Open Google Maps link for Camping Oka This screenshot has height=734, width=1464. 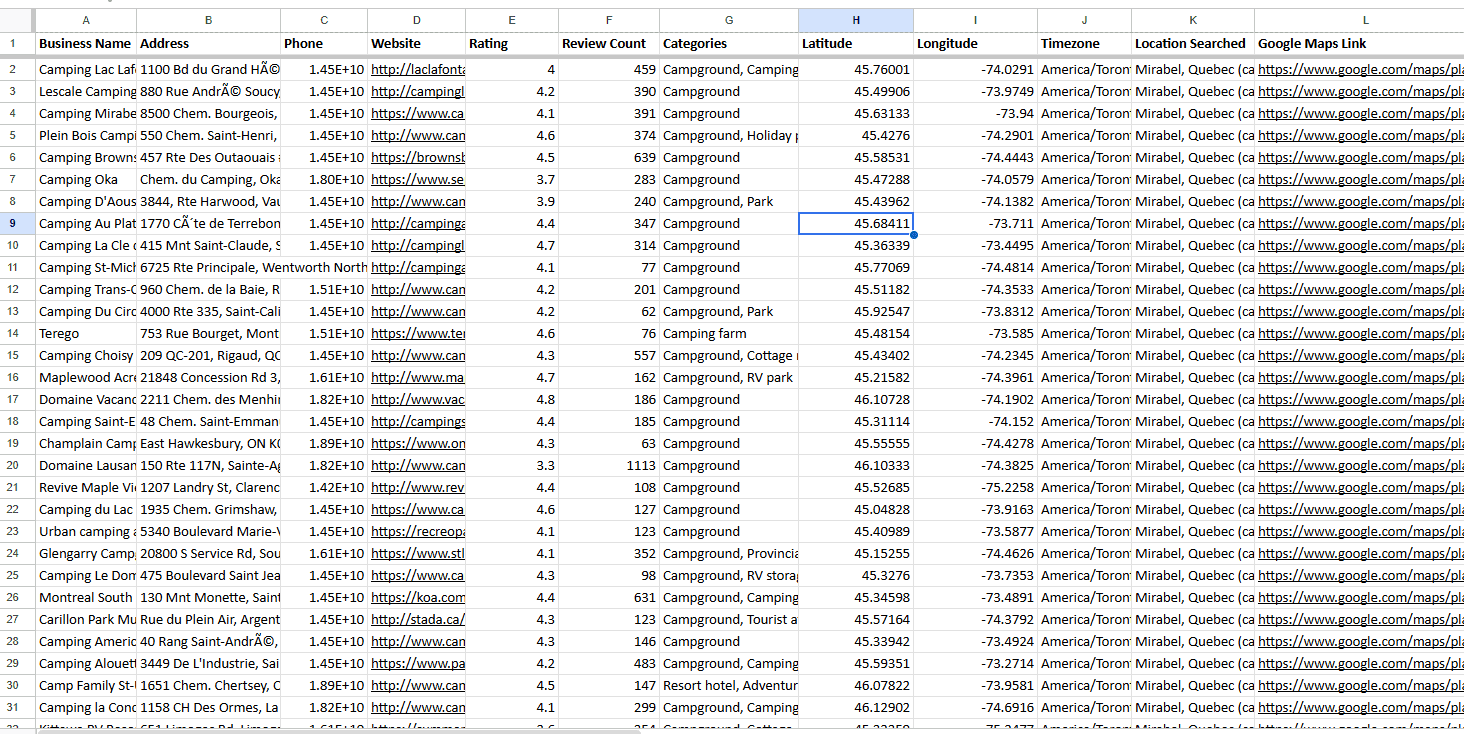[1361, 180]
